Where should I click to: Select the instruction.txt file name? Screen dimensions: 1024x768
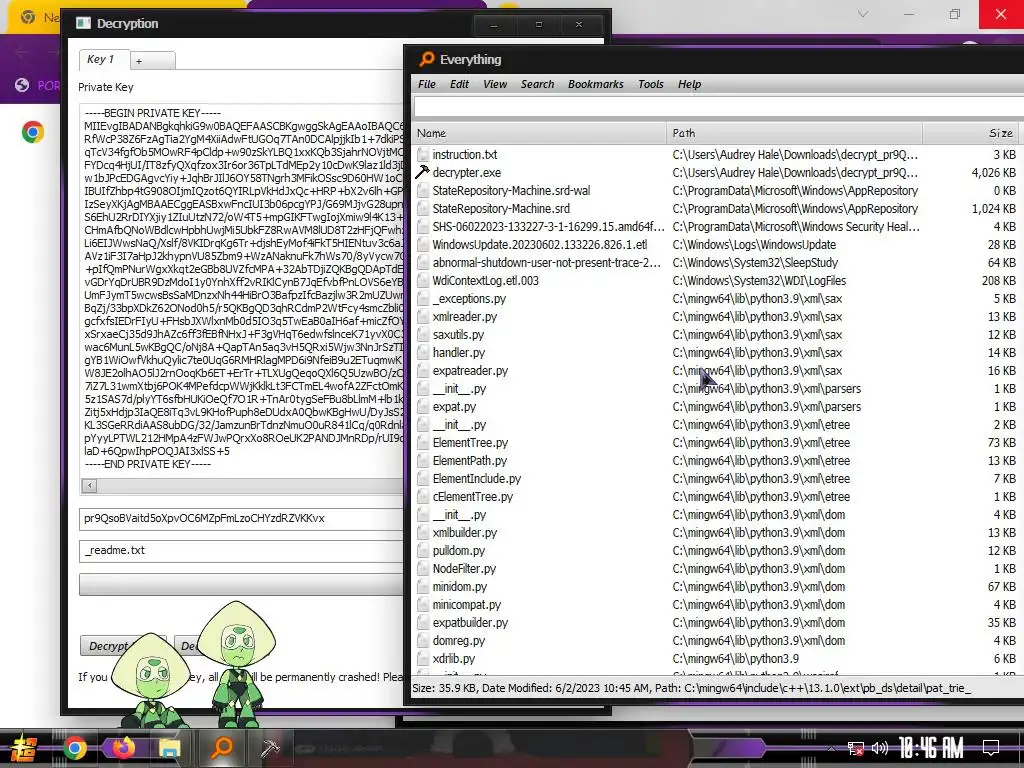click(464, 155)
